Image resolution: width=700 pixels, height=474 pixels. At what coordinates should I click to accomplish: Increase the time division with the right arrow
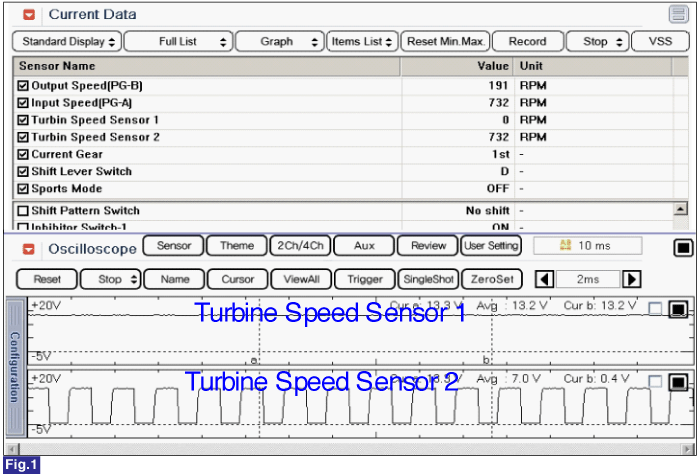click(632, 279)
